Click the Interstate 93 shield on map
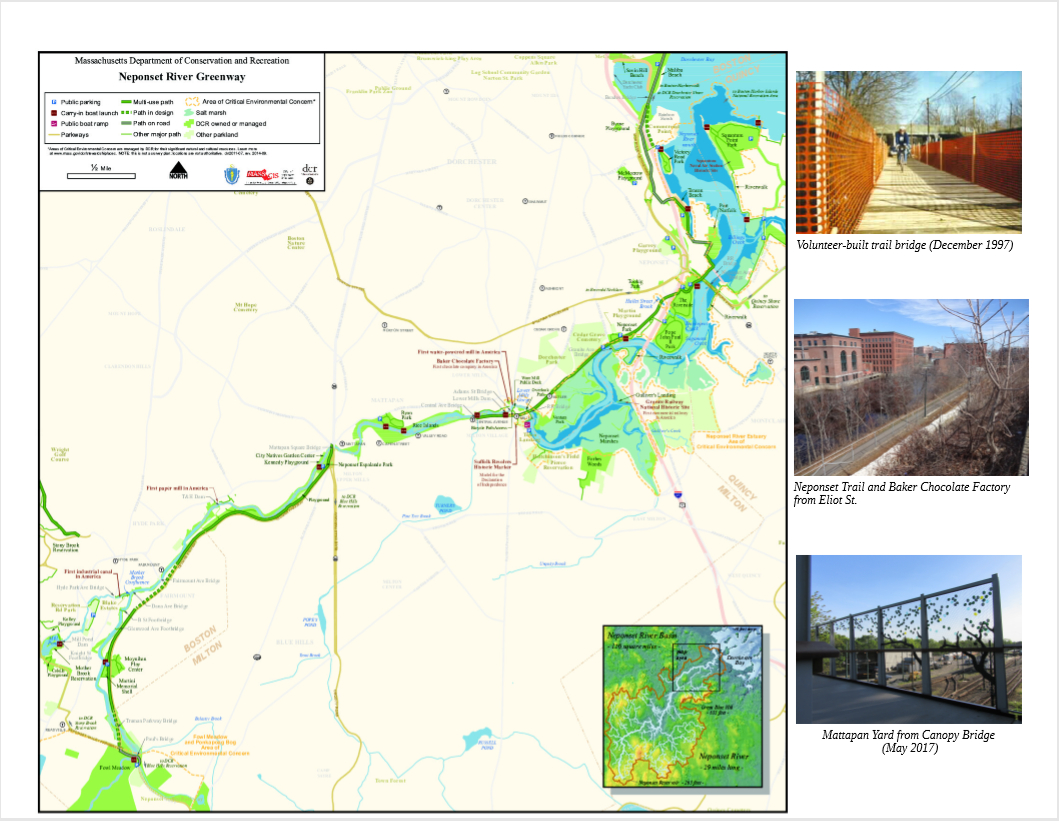Image resolution: width=1059 pixels, height=821 pixels. pos(679,494)
